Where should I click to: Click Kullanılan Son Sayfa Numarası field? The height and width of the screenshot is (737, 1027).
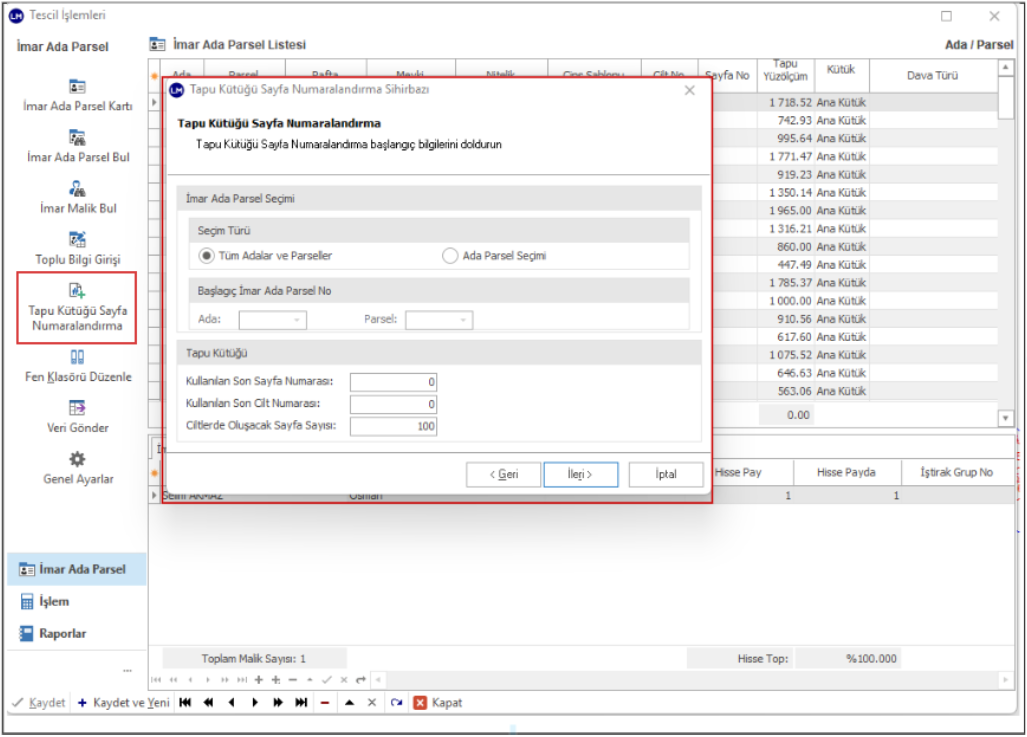393,382
